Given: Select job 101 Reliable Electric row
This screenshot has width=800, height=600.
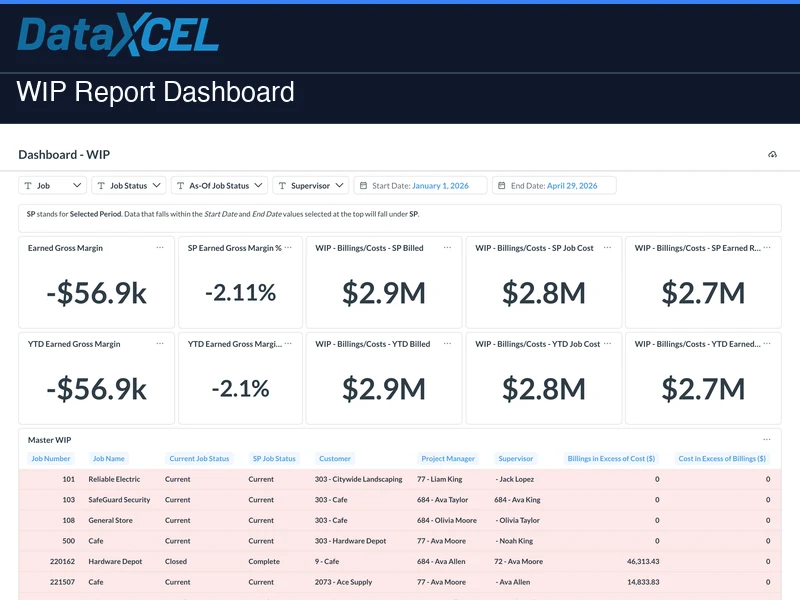Looking at the screenshot, I should click(400, 479).
